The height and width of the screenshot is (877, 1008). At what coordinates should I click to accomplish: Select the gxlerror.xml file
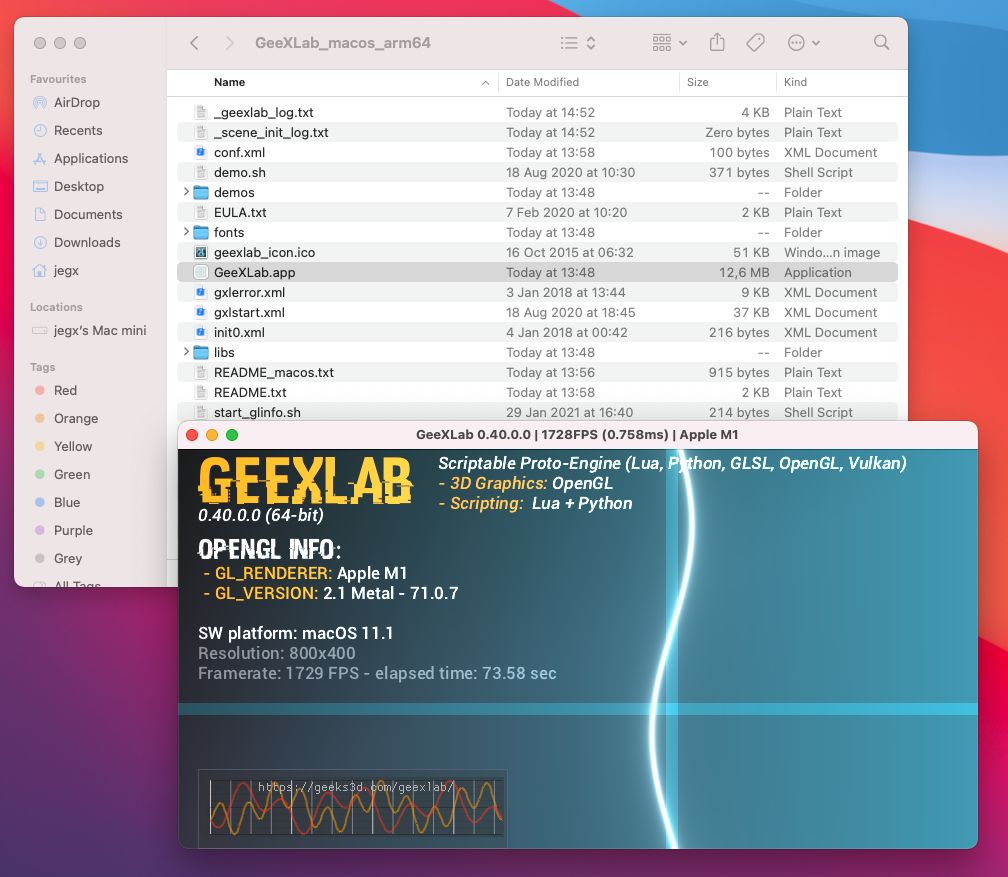click(x=537, y=293)
